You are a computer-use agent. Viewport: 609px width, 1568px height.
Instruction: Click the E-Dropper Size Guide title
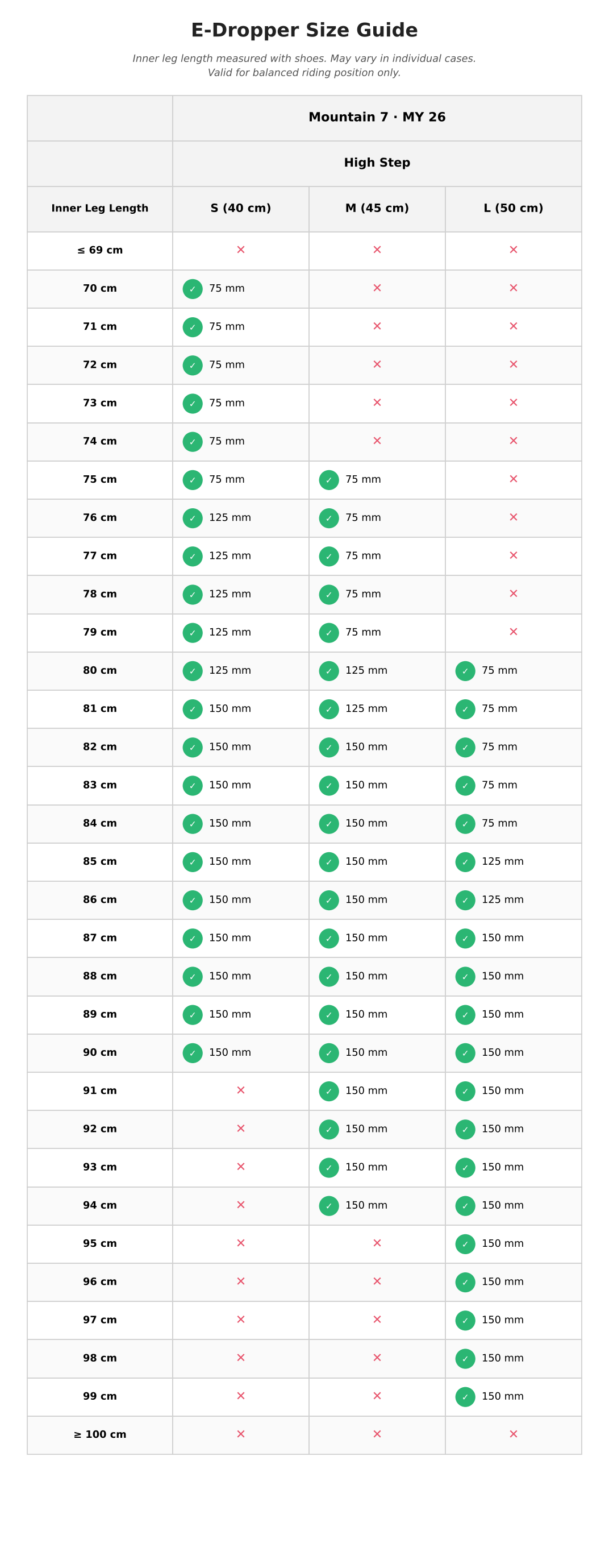304,31
